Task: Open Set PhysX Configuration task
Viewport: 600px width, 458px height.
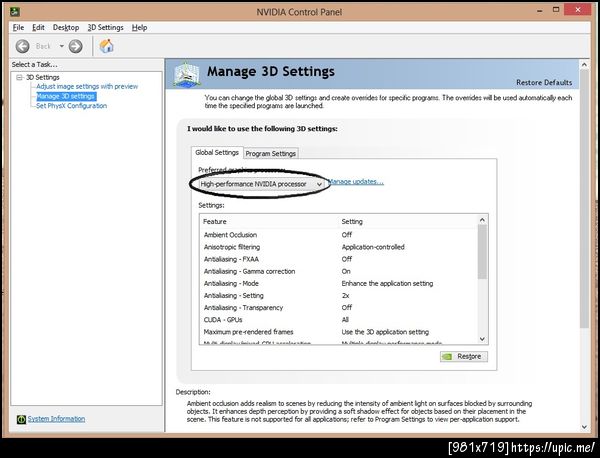Action: click(71, 106)
